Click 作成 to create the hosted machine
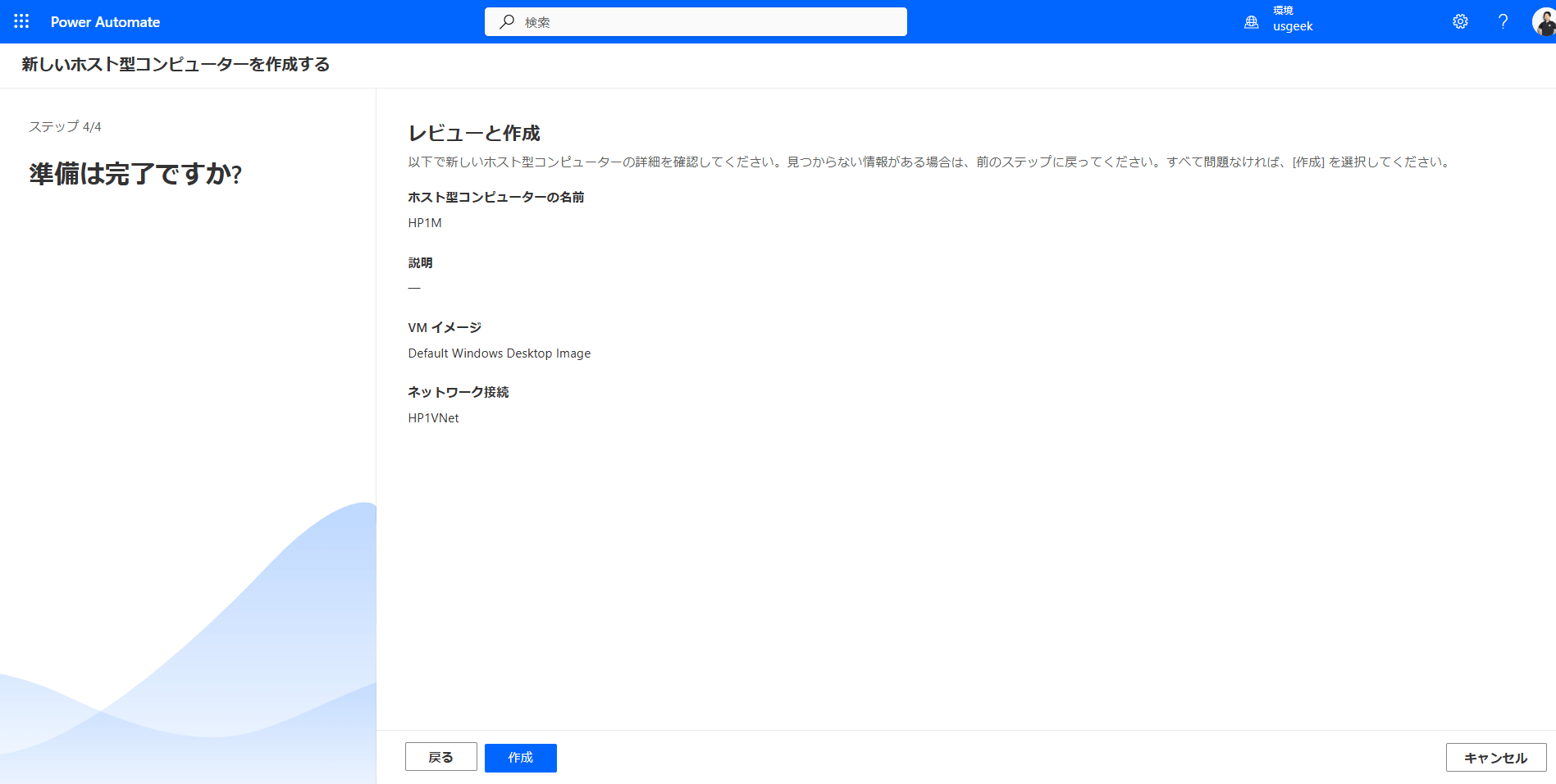 (520, 757)
